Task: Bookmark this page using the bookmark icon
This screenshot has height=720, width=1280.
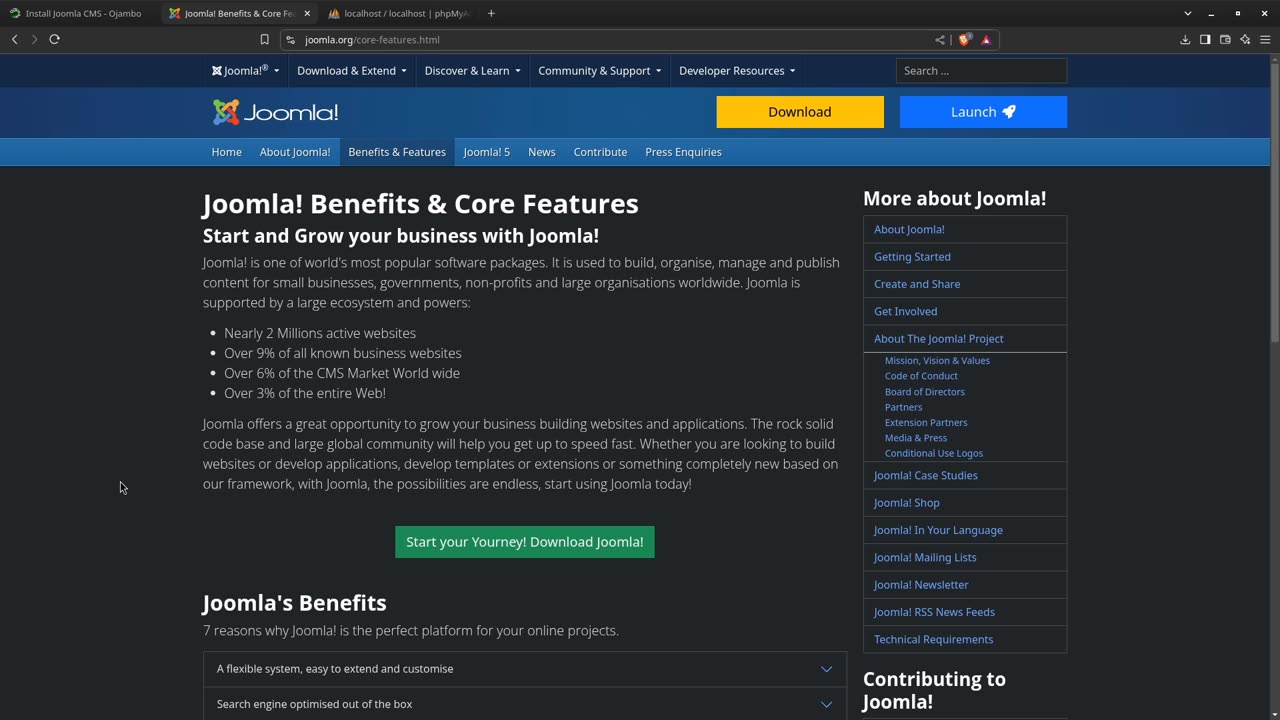Action: click(264, 40)
